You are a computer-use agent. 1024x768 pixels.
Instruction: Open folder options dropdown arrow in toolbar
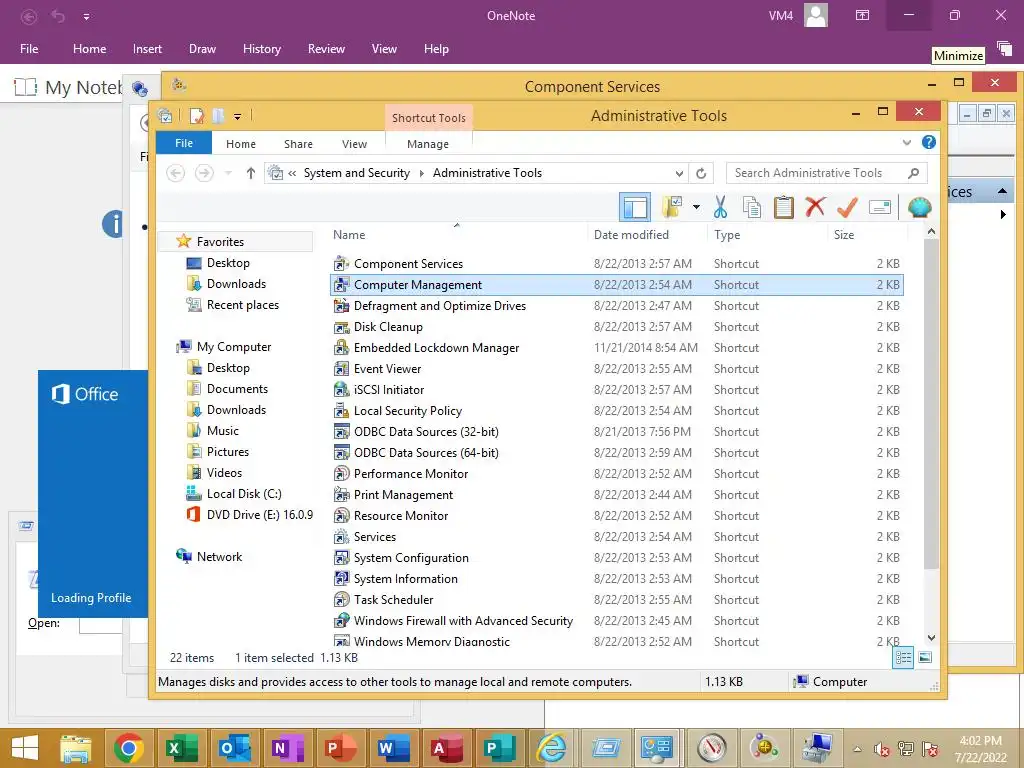[696, 208]
